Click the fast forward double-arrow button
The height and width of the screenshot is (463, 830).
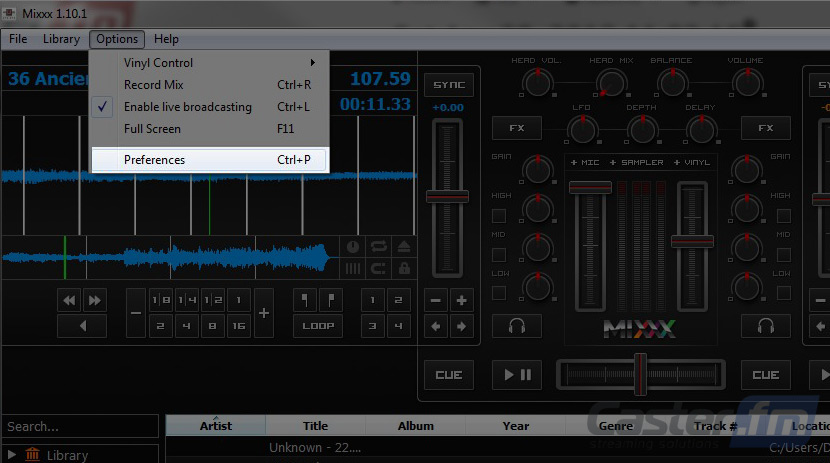click(95, 301)
